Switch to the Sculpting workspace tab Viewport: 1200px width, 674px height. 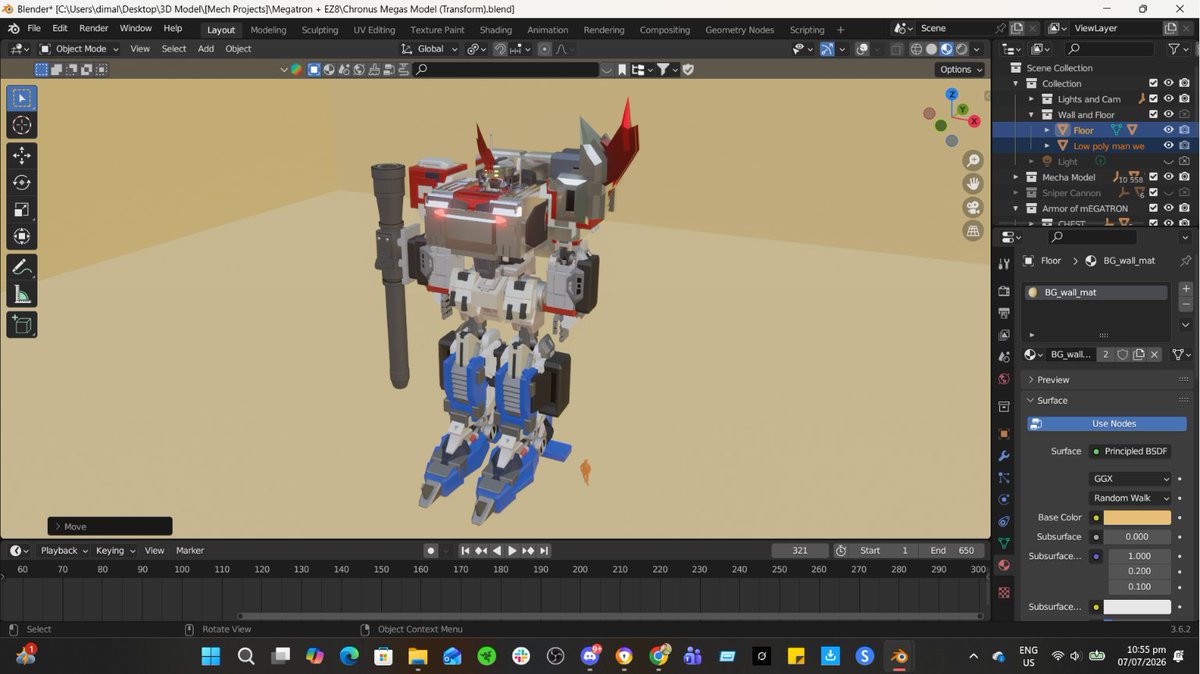point(320,30)
